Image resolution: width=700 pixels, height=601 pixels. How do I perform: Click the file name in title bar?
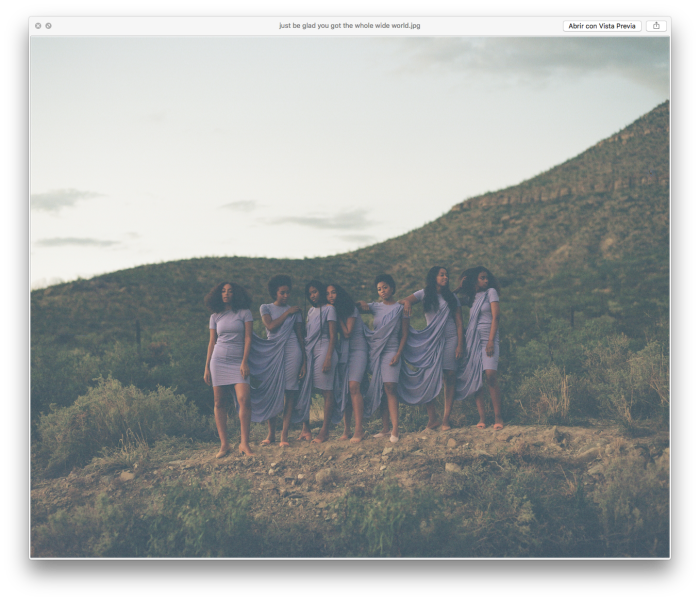[350, 25]
